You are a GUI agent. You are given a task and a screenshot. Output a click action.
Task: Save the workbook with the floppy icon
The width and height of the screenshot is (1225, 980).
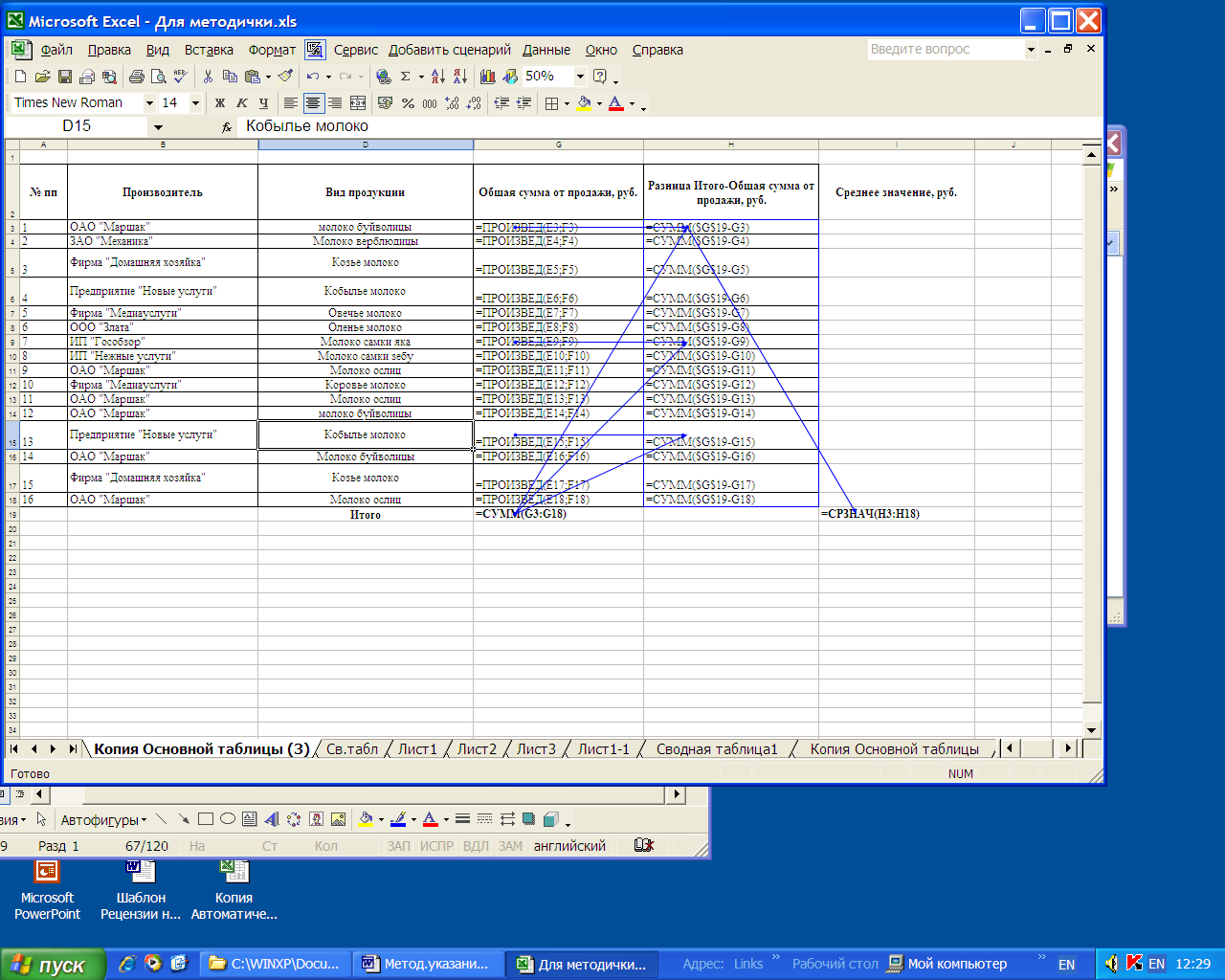[x=64, y=77]
